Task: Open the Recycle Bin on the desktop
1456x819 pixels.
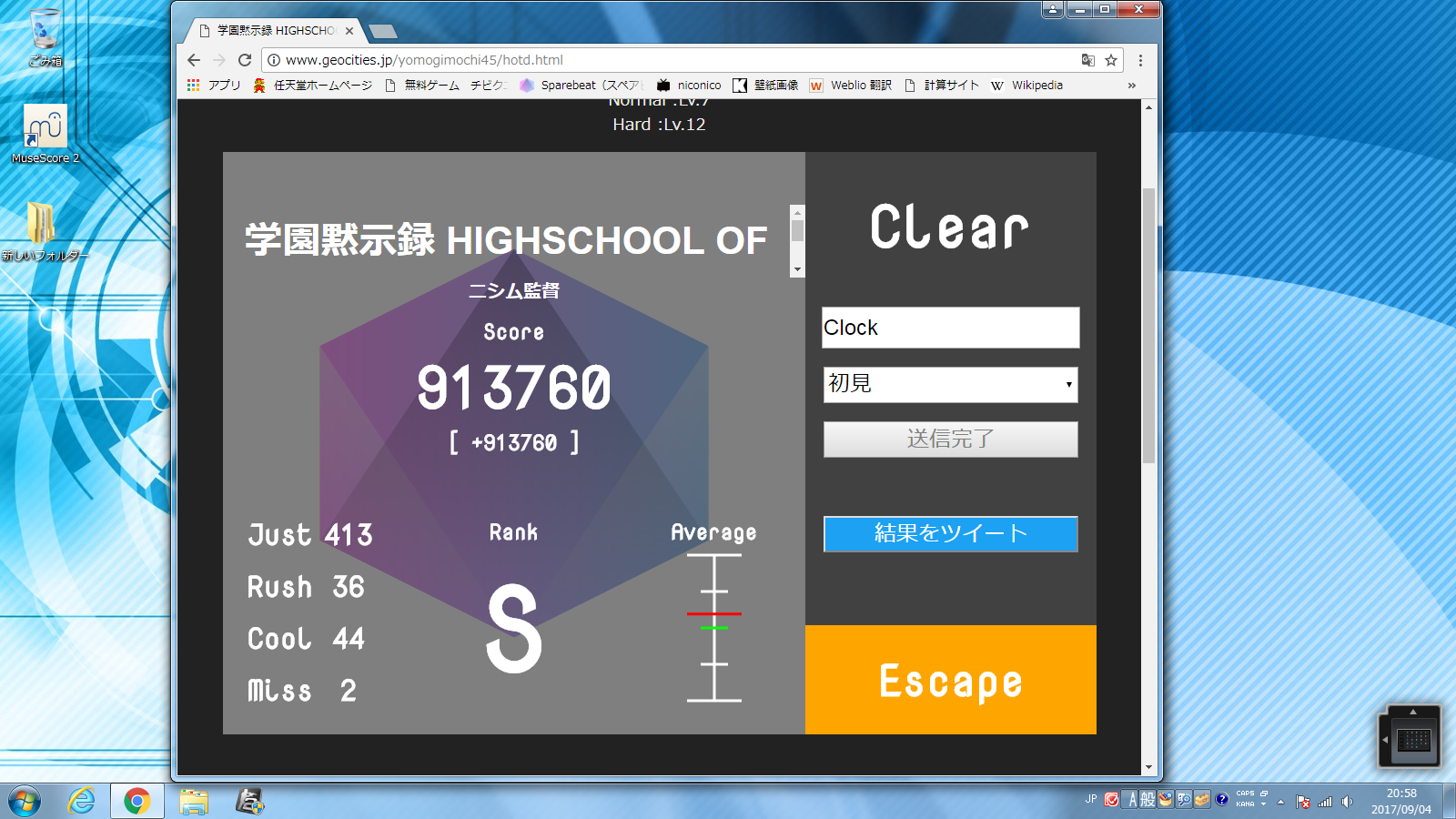Action: (45, 36)
